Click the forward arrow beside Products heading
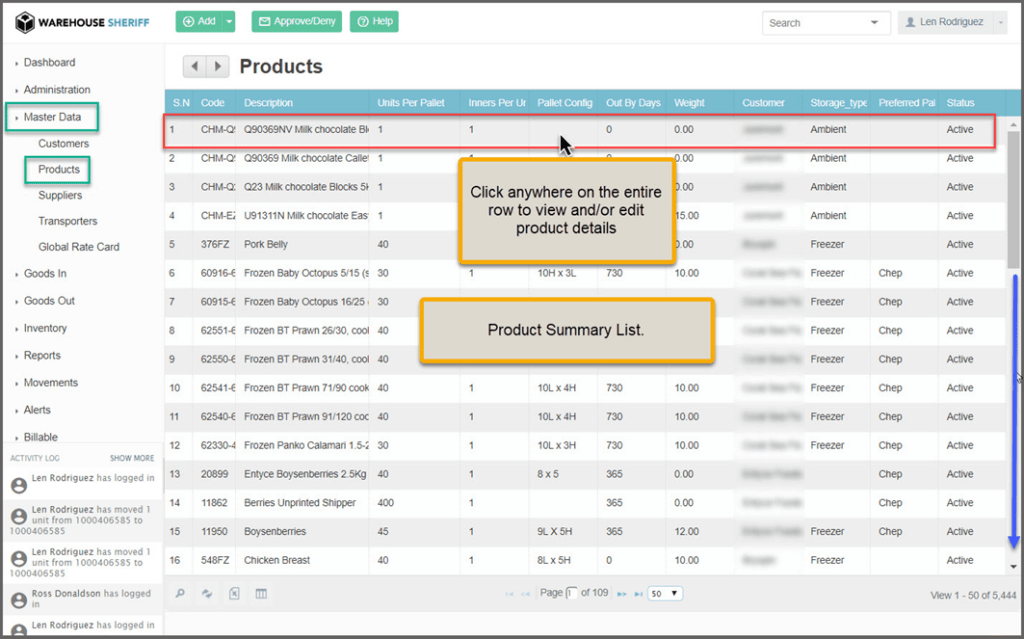1024x639 pixels. tap(217, 66)
